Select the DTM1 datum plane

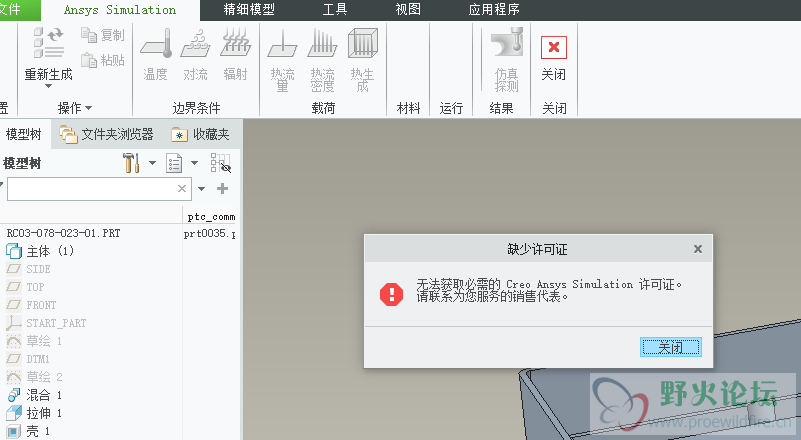pyautogui.click(x=28, y=359)
